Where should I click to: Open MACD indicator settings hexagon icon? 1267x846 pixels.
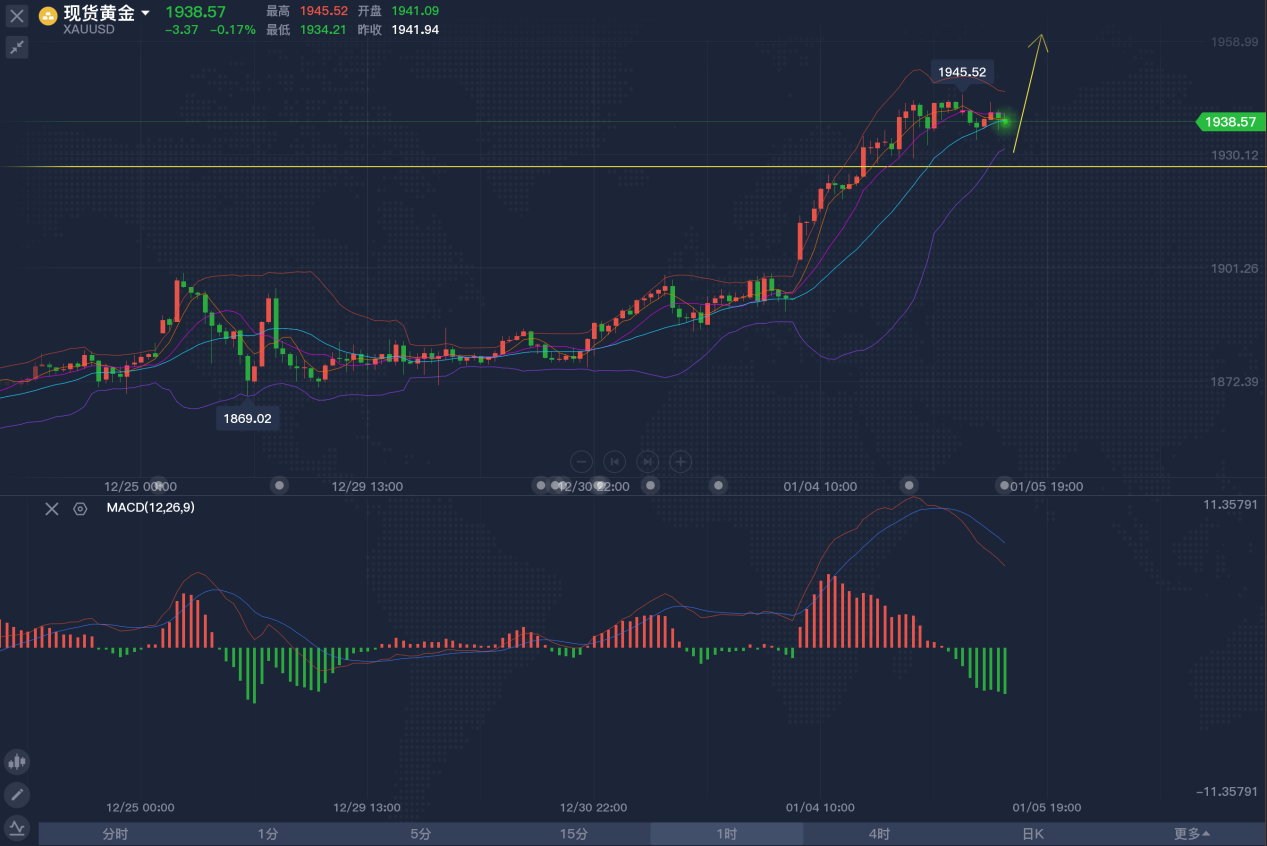(80, 508)
